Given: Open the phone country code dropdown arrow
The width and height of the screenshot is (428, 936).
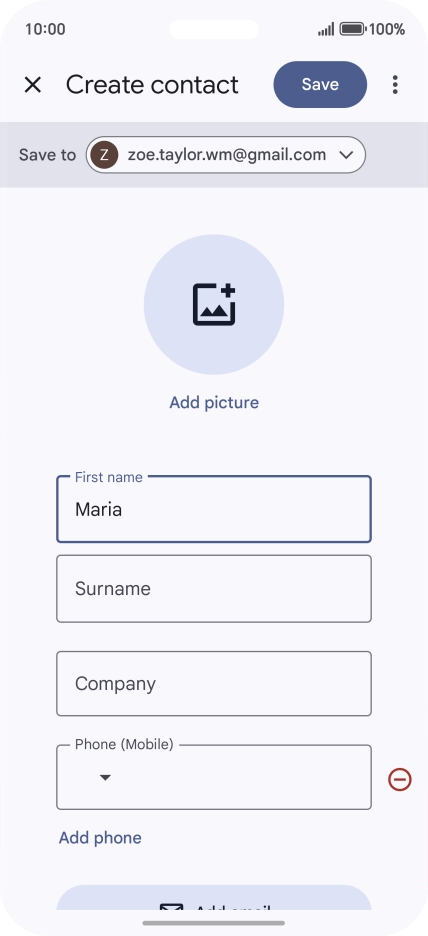Looking at the screenshot, I should click(x=105, y=777).
